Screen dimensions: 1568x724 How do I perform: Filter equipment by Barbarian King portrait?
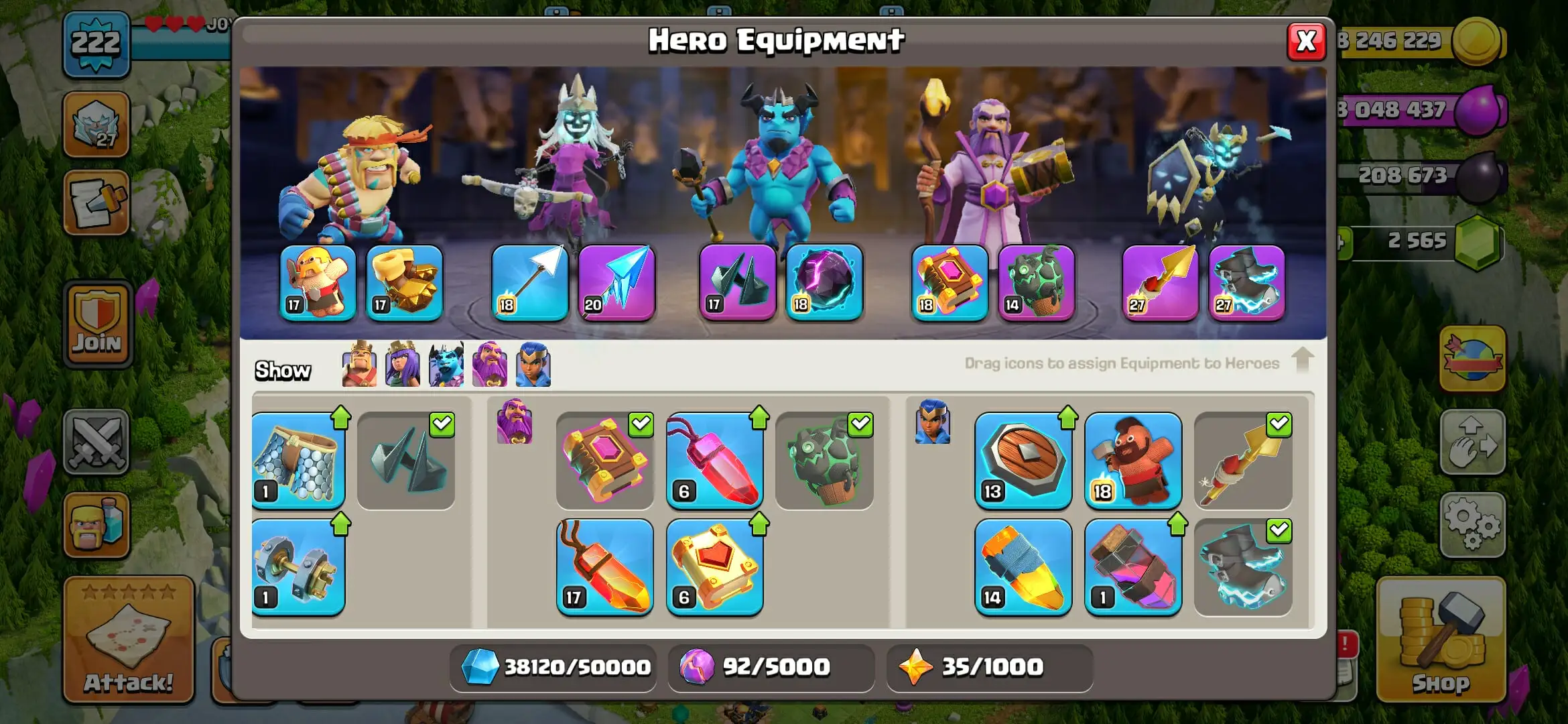tap(359, 365)
